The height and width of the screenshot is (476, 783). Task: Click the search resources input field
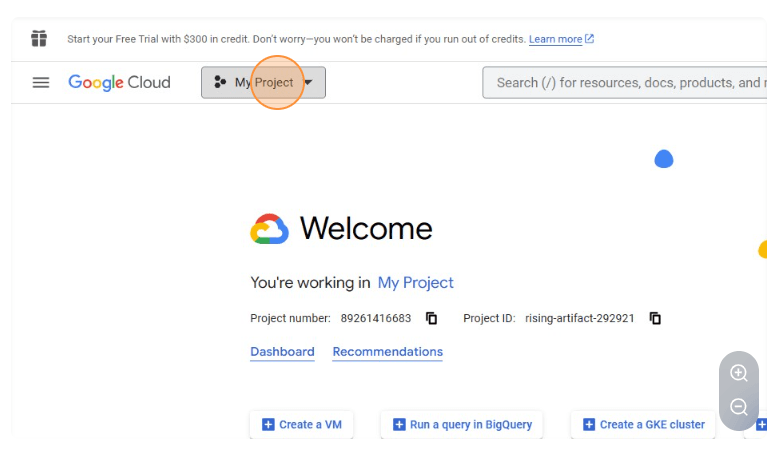[x=624, y=82]
